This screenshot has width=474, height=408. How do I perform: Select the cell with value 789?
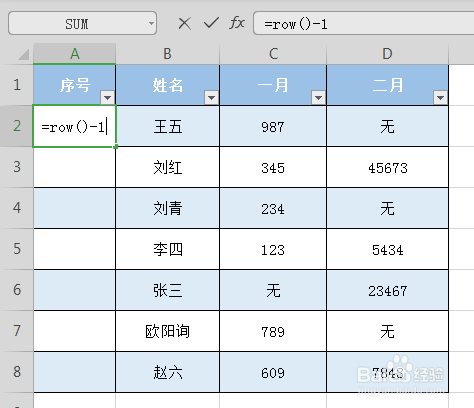[273, 331]
